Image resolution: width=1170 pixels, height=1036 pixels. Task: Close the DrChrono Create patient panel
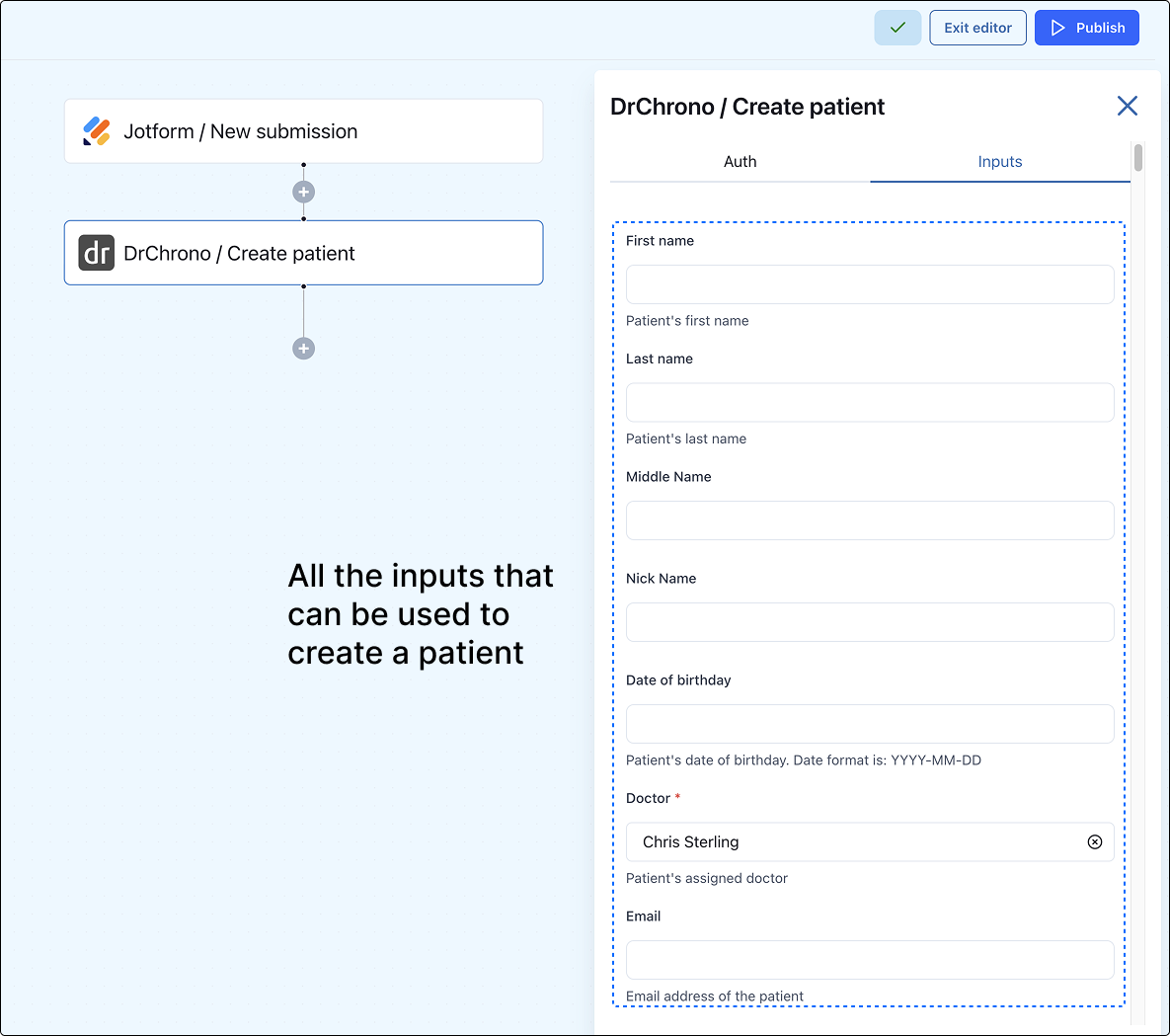(x=1127, y=106)
